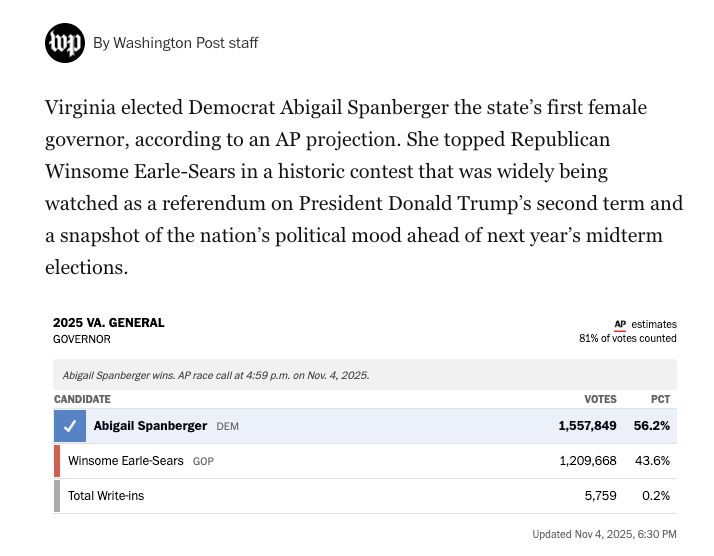Viewport: 714px width, 556px height.
Task: Click the 2025 VA. GENERAL heading
Action: 109,323
